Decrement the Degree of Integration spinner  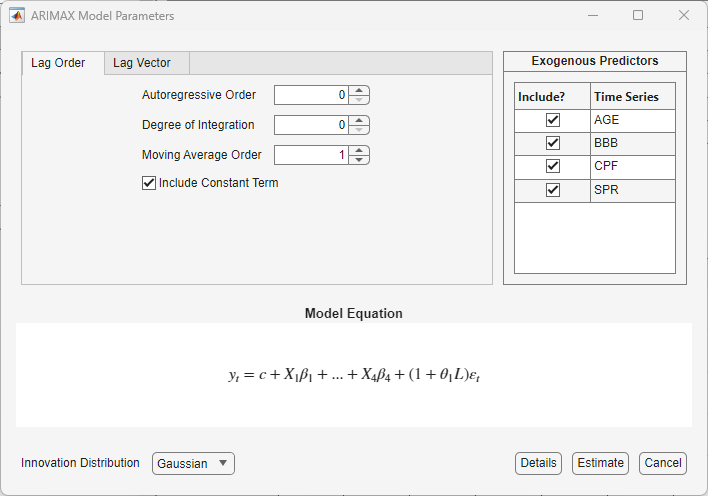[x=360, y=130]
